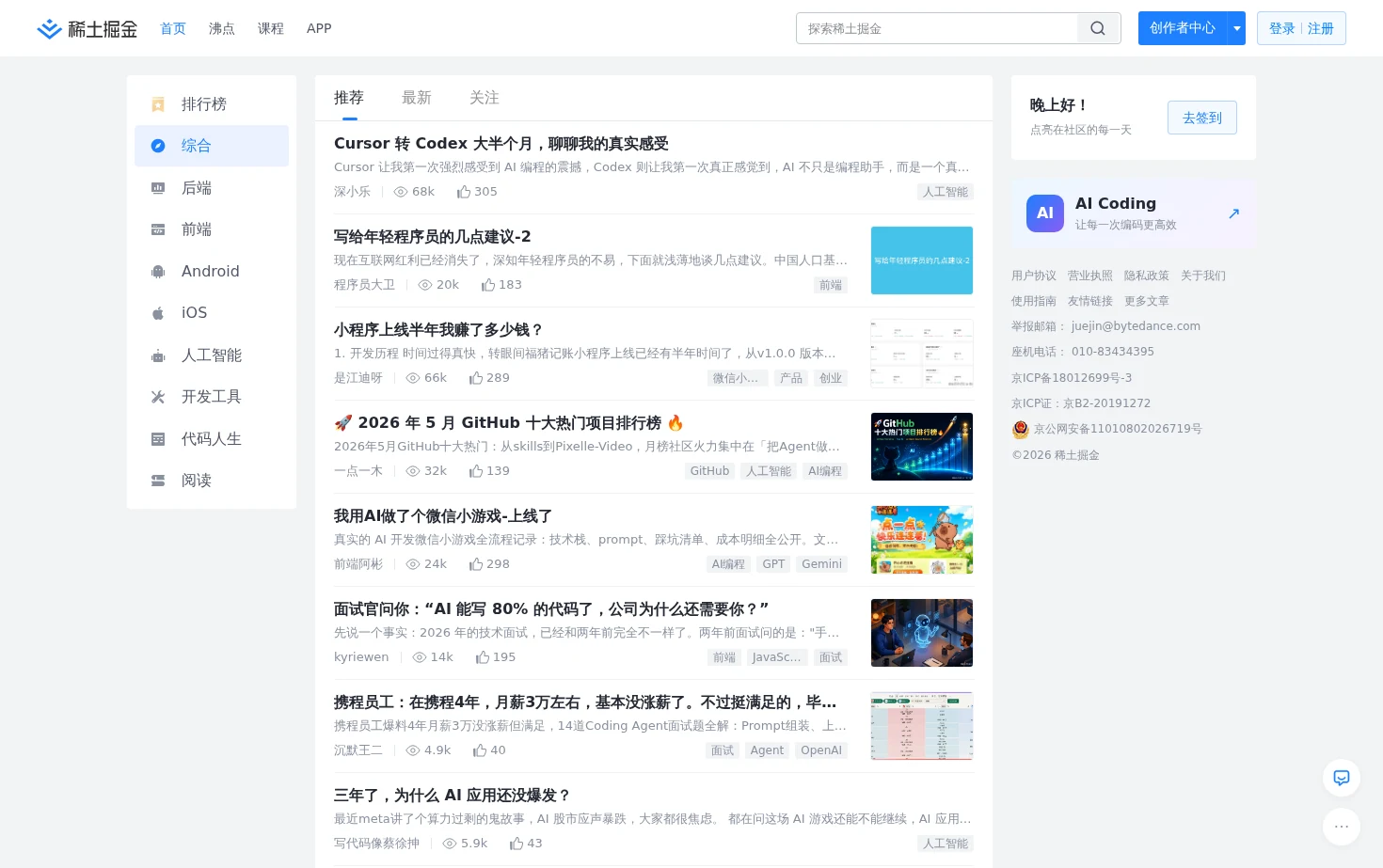Open the 小程序上线半年 article thumbnail
1383x868 pixels.
coord(922,354)
